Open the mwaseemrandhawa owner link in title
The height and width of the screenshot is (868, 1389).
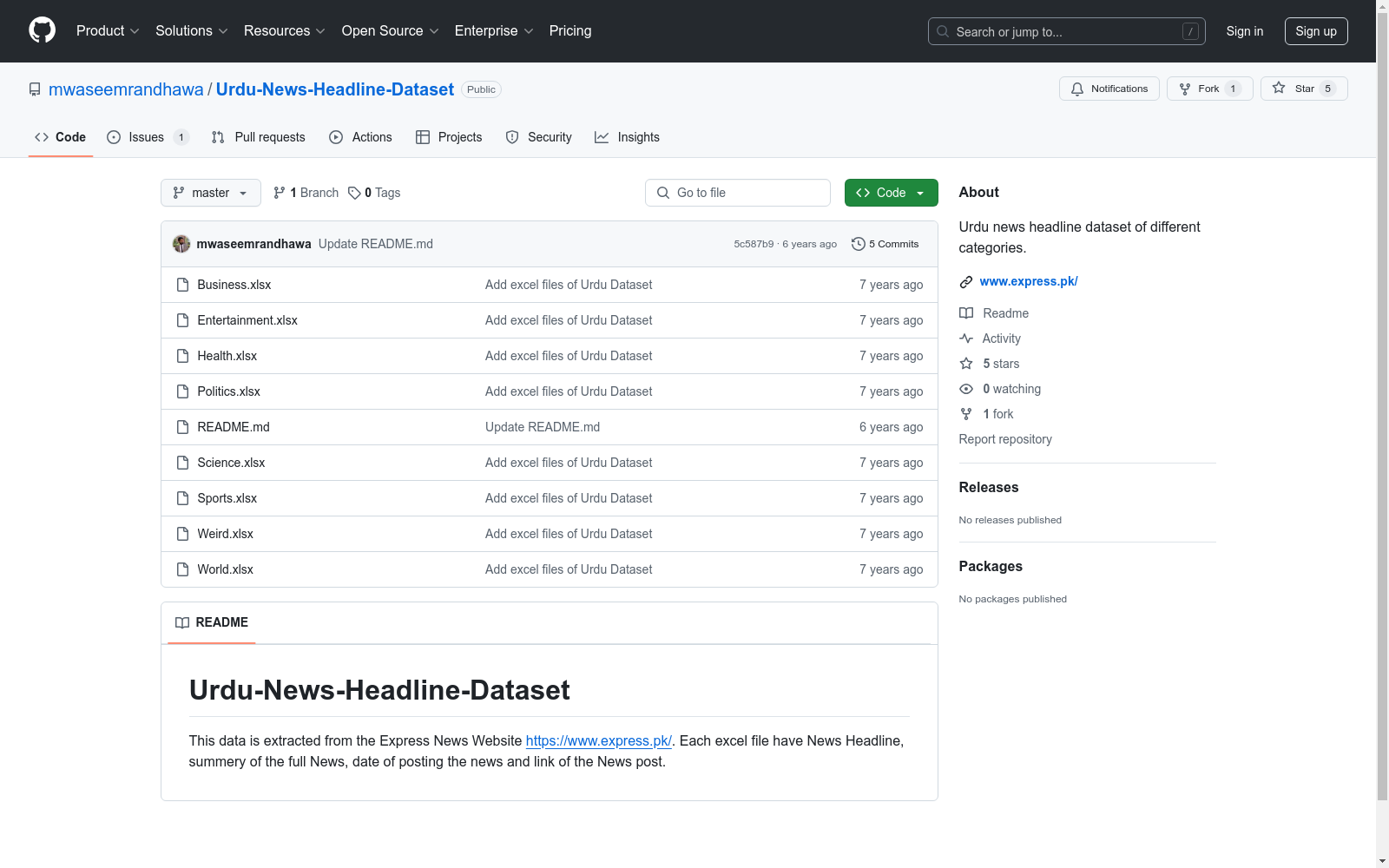(x=126, y=89)
